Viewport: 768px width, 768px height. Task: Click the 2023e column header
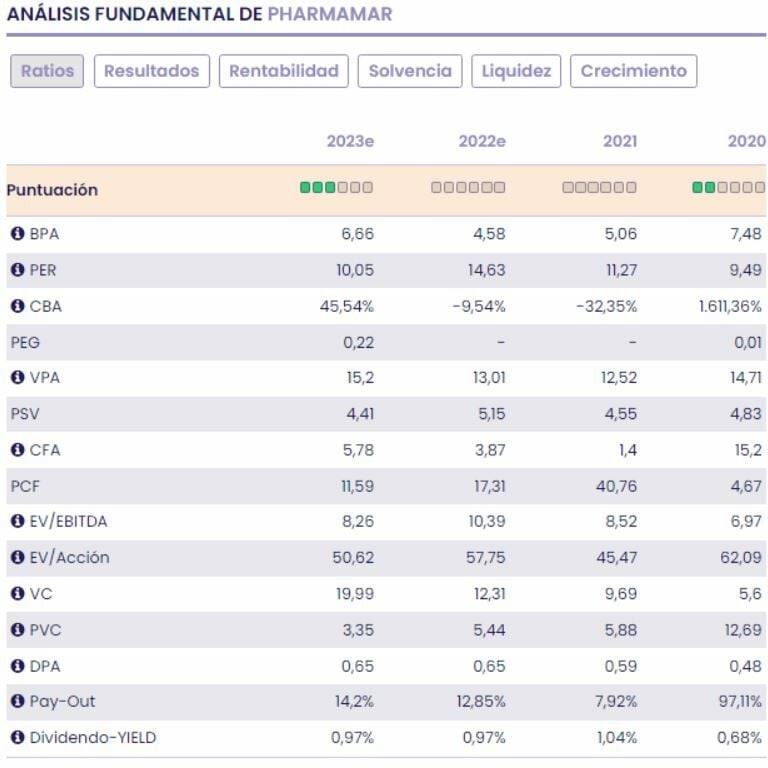pyautogui.click(x=350, y=141)
